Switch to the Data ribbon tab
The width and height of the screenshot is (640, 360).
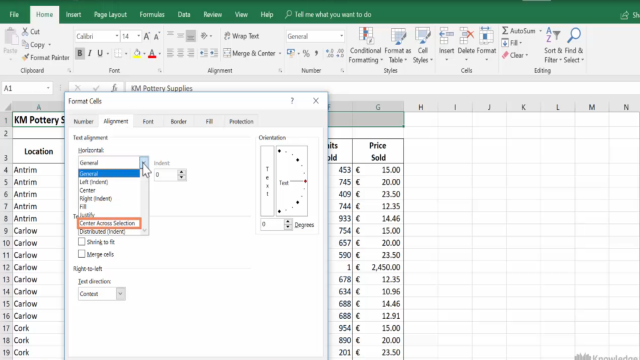[184, 15]
